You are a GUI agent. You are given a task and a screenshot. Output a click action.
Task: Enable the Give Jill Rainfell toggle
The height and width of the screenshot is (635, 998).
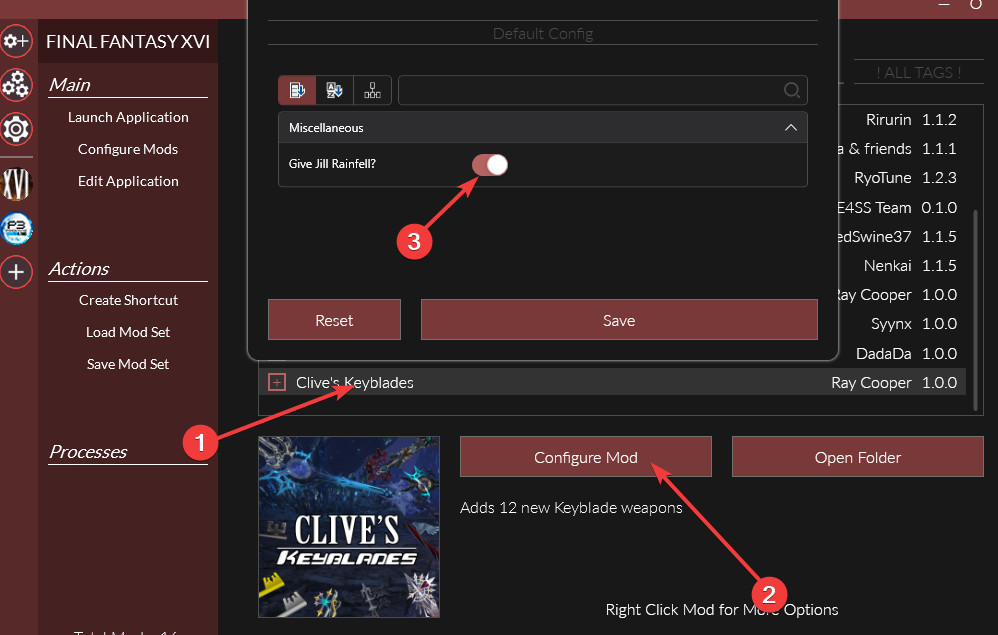pyautogui.click(x=489, y=163)
